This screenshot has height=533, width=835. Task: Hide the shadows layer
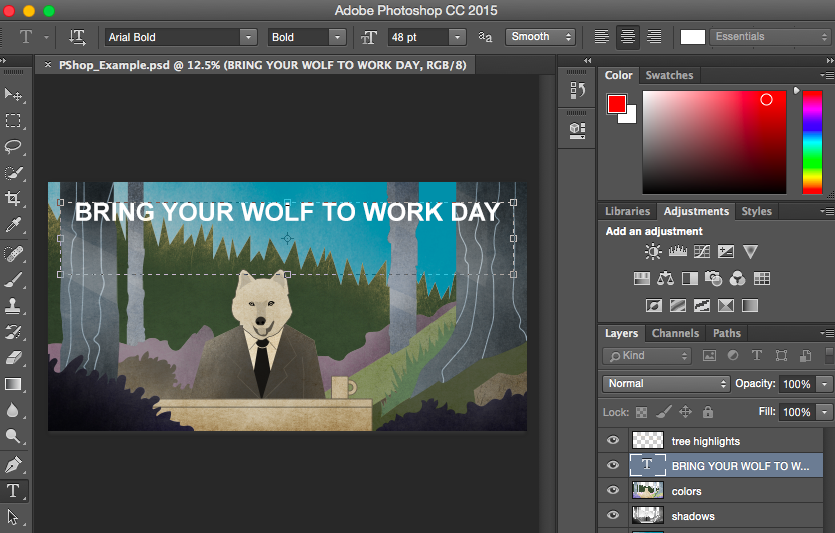pyautogui.click(x=613, y=516)
